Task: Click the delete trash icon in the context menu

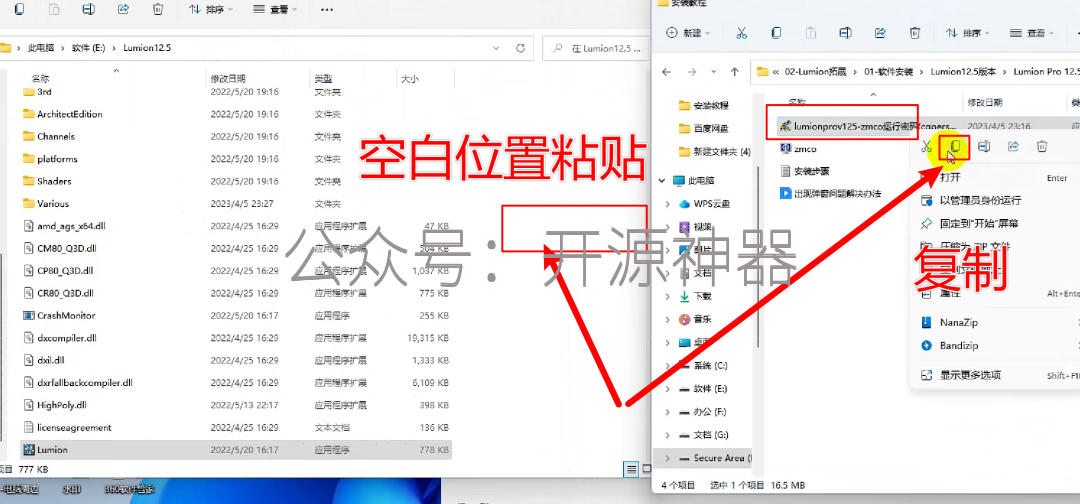Action: (x=1042, y=146)
